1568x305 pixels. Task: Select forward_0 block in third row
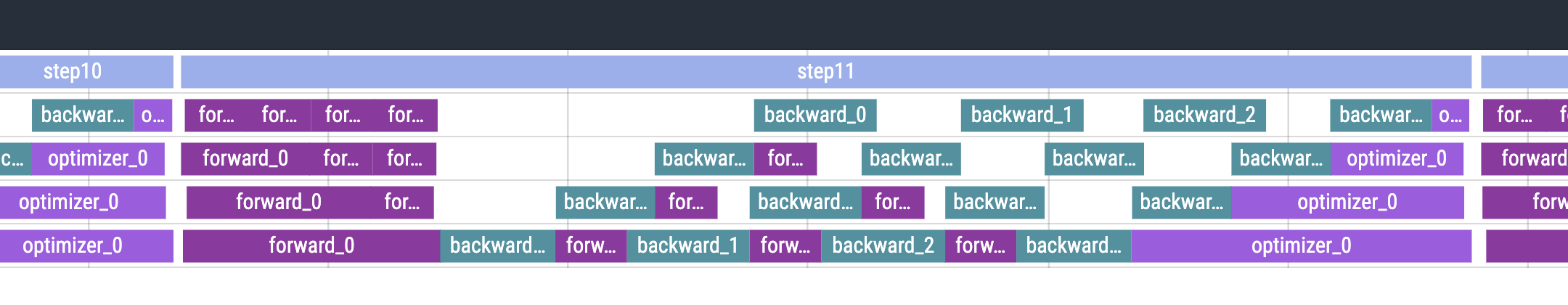click(x=279, y=203)
